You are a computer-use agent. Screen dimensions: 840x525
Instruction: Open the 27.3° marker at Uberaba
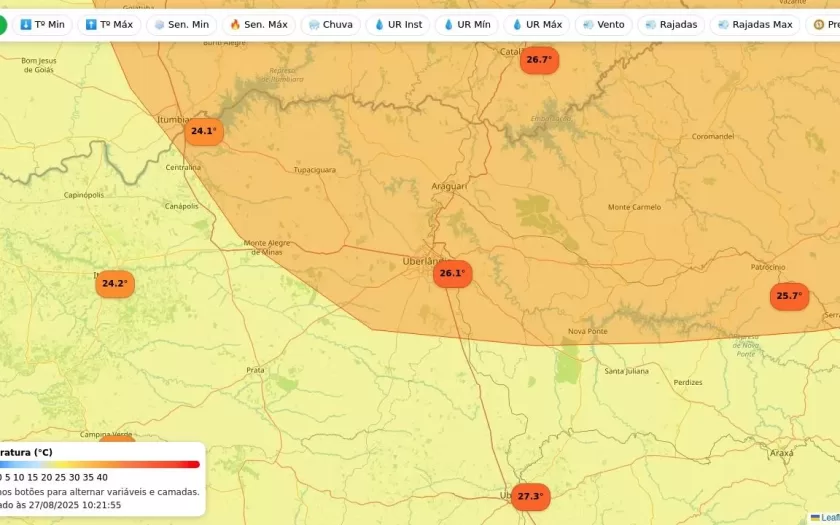coord(530,496)
